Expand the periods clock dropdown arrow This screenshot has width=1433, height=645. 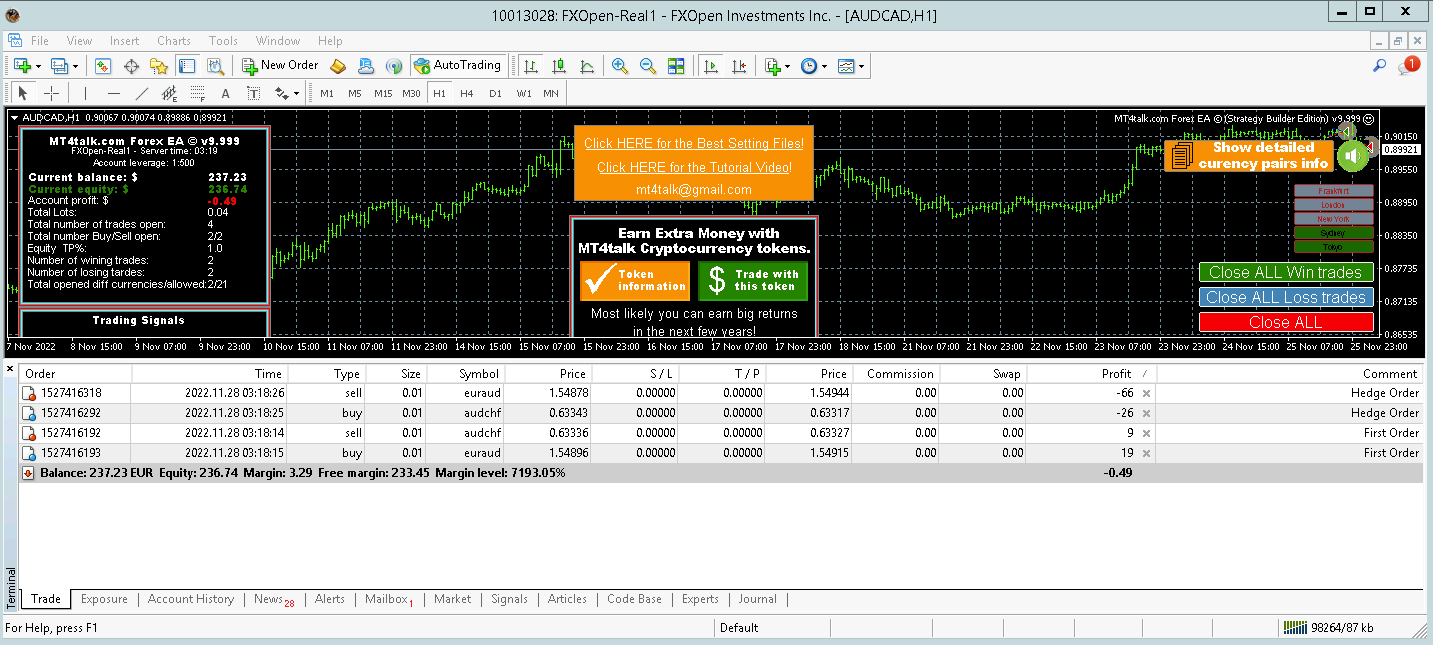(x=824, y=67)
